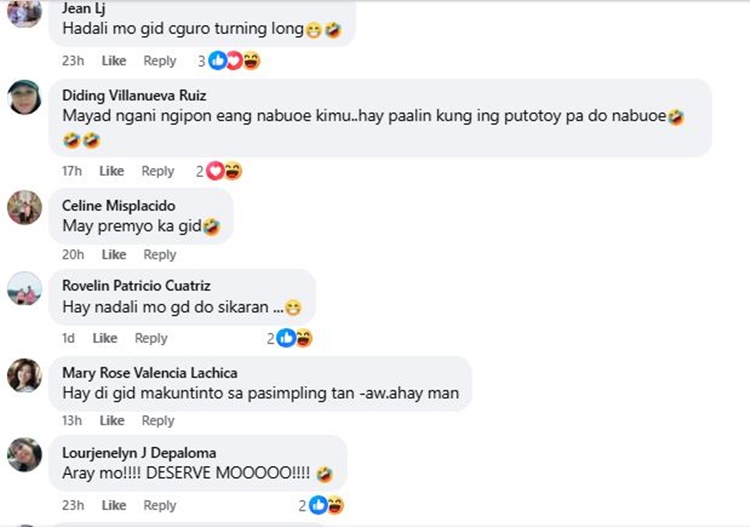Viewport: 750px width, 527px height.
Task: Like Lourjenelyn J Depaloma's comment
Action: (114, 505)
